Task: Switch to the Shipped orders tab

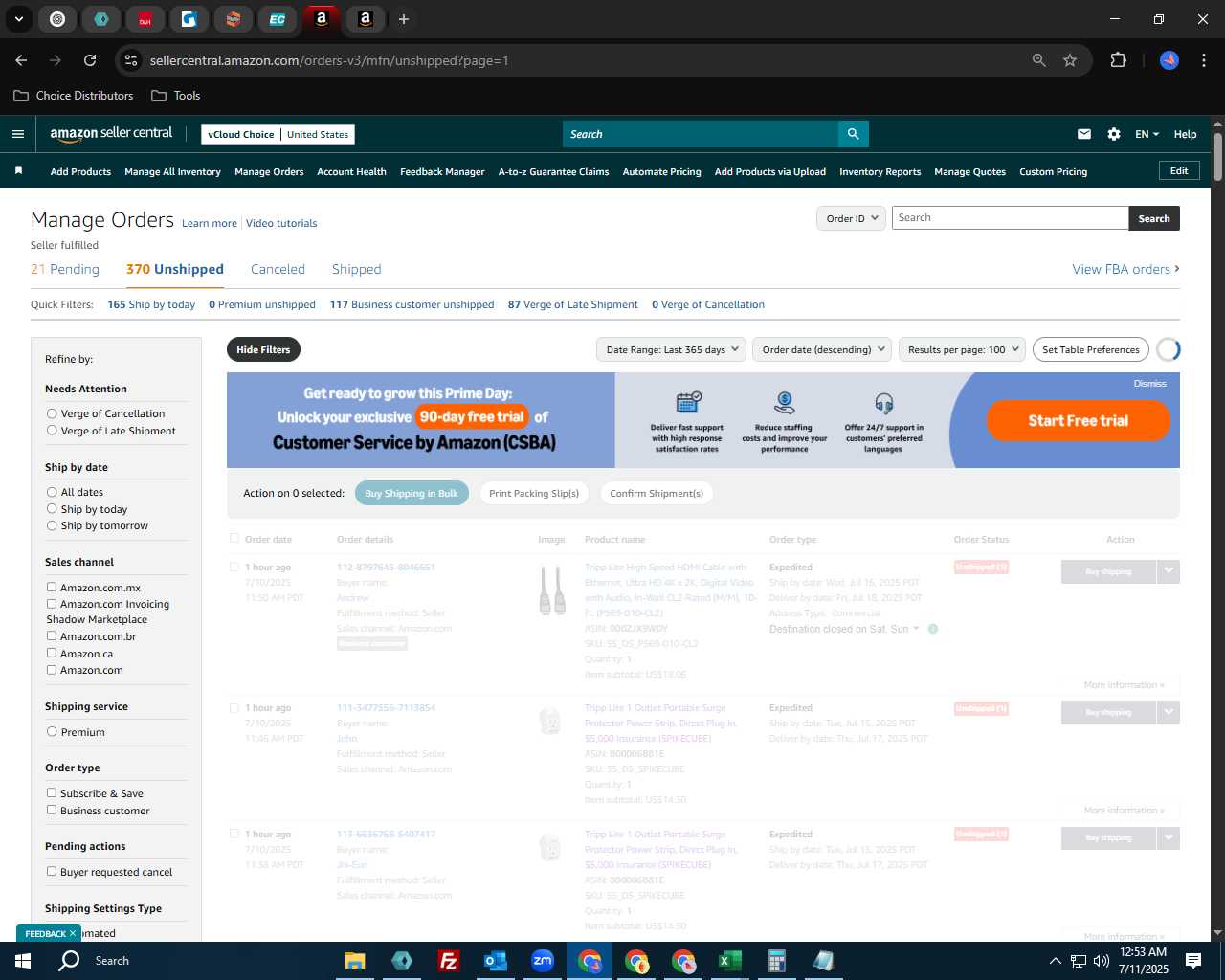Action: [x=356, y=269]
